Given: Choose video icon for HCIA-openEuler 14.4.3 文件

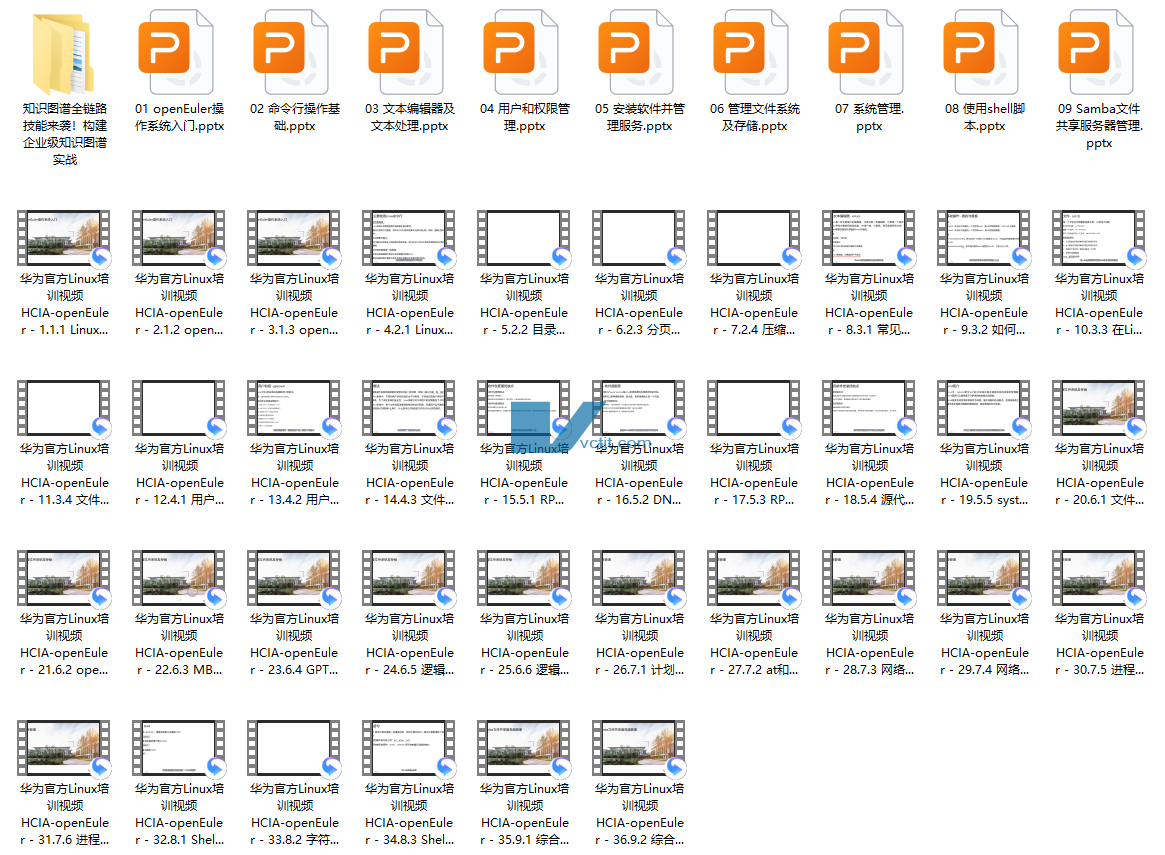Looking at the screenshot, I should pos(409,408).
